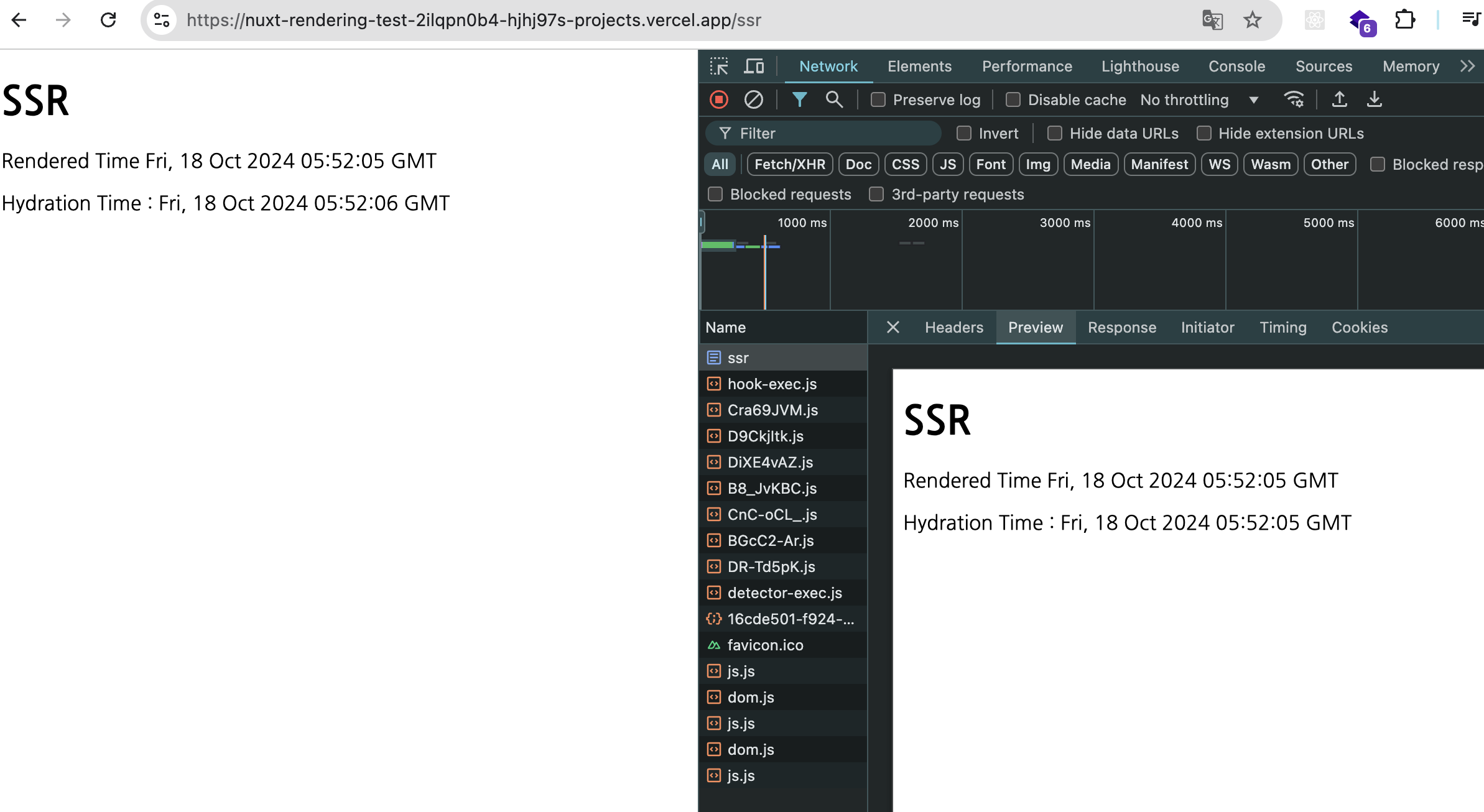
Task: Open site information icon in address bar
Action: pyautogui.click(x=162, y=20)
